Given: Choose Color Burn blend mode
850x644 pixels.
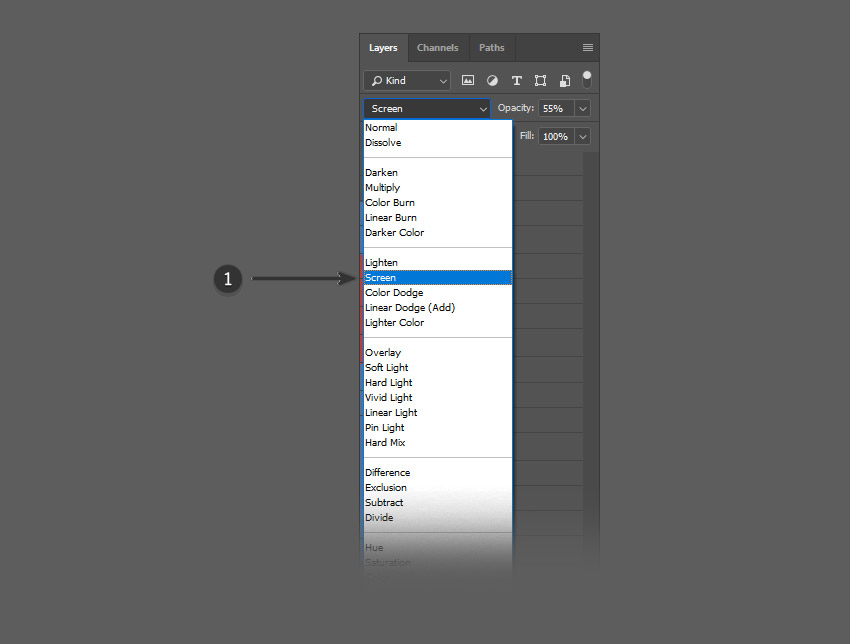Looking at the screenshot, I should coord(438,203).
